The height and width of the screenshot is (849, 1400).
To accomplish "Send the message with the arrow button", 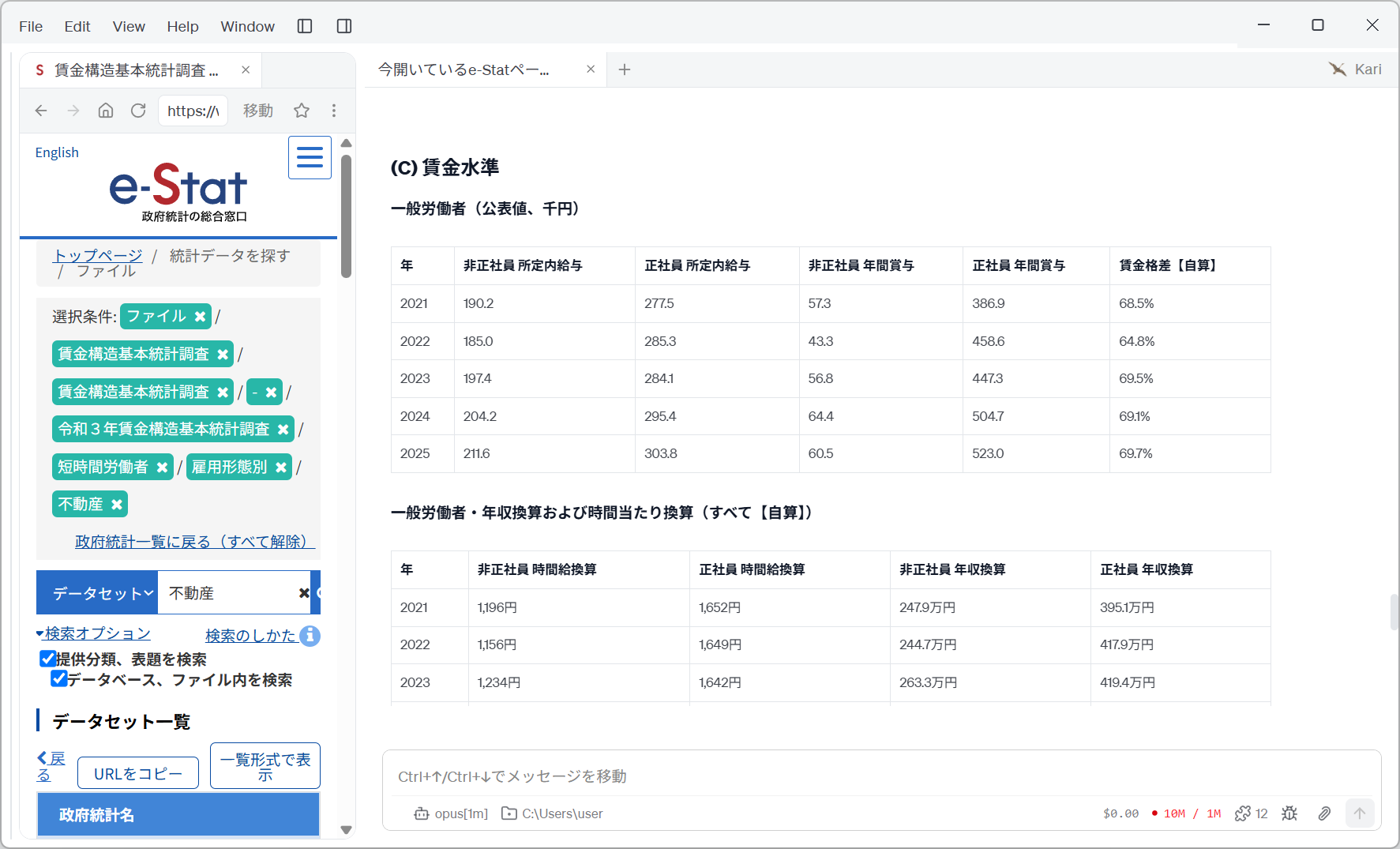I will (x=1360, y=813).
